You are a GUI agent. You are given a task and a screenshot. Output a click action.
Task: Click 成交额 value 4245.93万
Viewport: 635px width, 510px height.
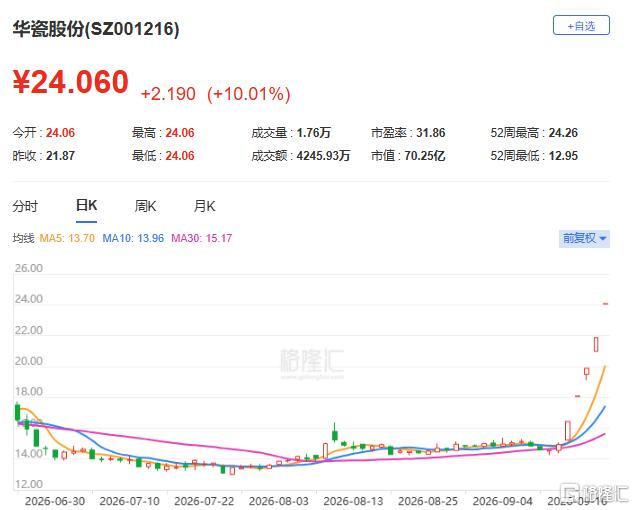coord(323,156)
